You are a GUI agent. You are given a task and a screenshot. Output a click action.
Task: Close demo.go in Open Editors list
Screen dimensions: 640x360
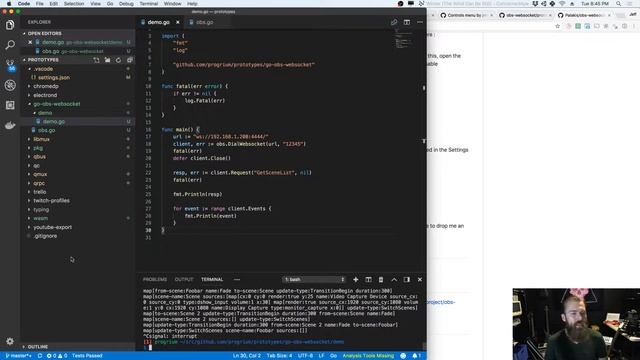point(30,42)
